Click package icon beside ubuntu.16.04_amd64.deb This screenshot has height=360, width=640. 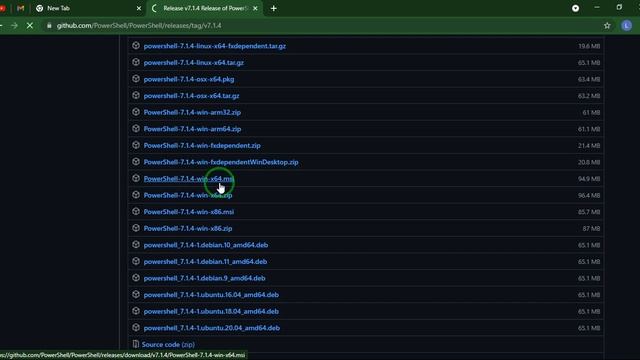[136, 294]
